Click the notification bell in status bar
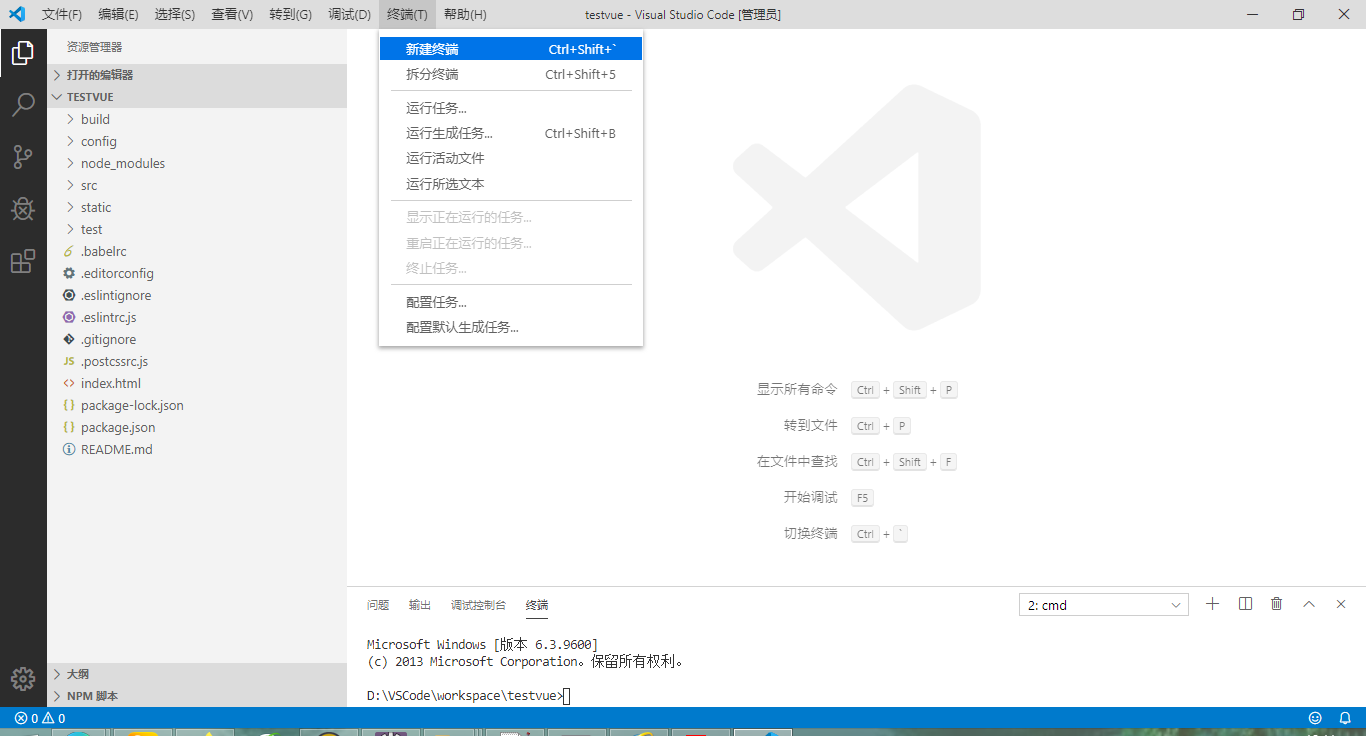 (1344, 718)
